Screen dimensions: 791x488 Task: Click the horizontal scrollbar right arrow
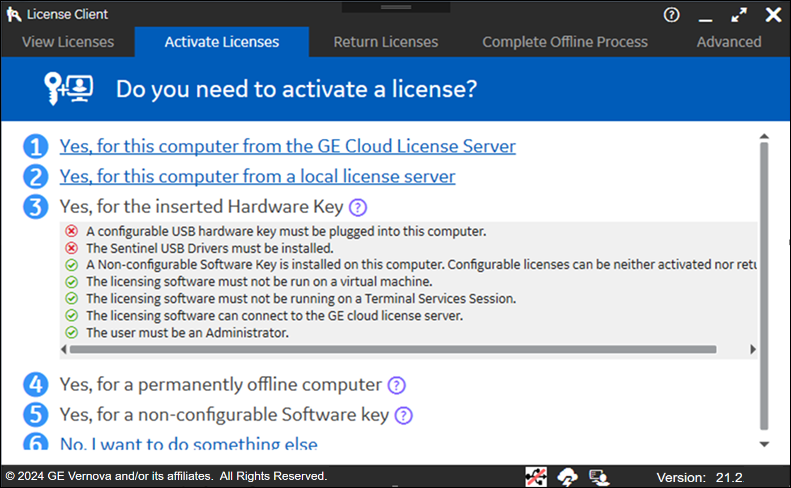pos(753,349)
